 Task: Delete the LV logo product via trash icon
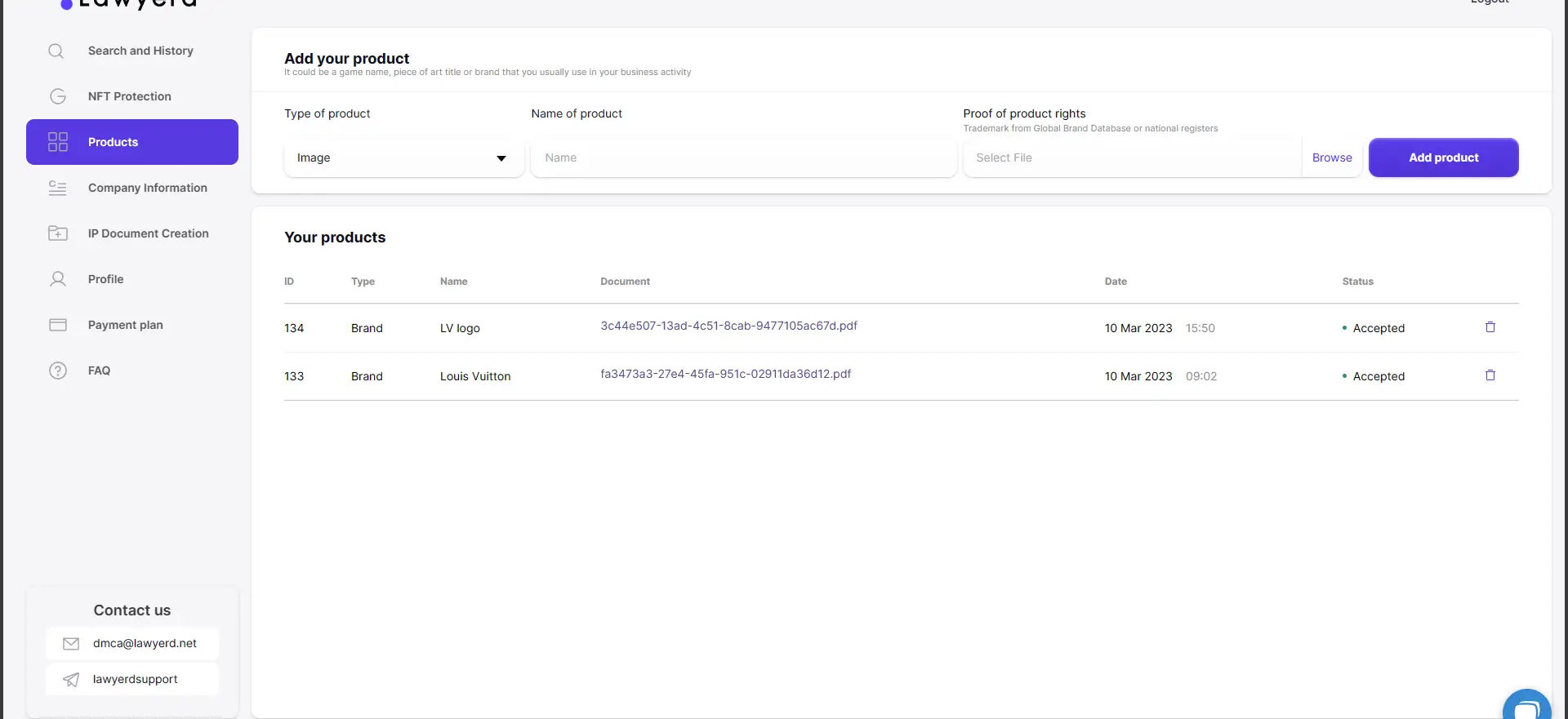pyautogui.click(x=1490, y=327)
